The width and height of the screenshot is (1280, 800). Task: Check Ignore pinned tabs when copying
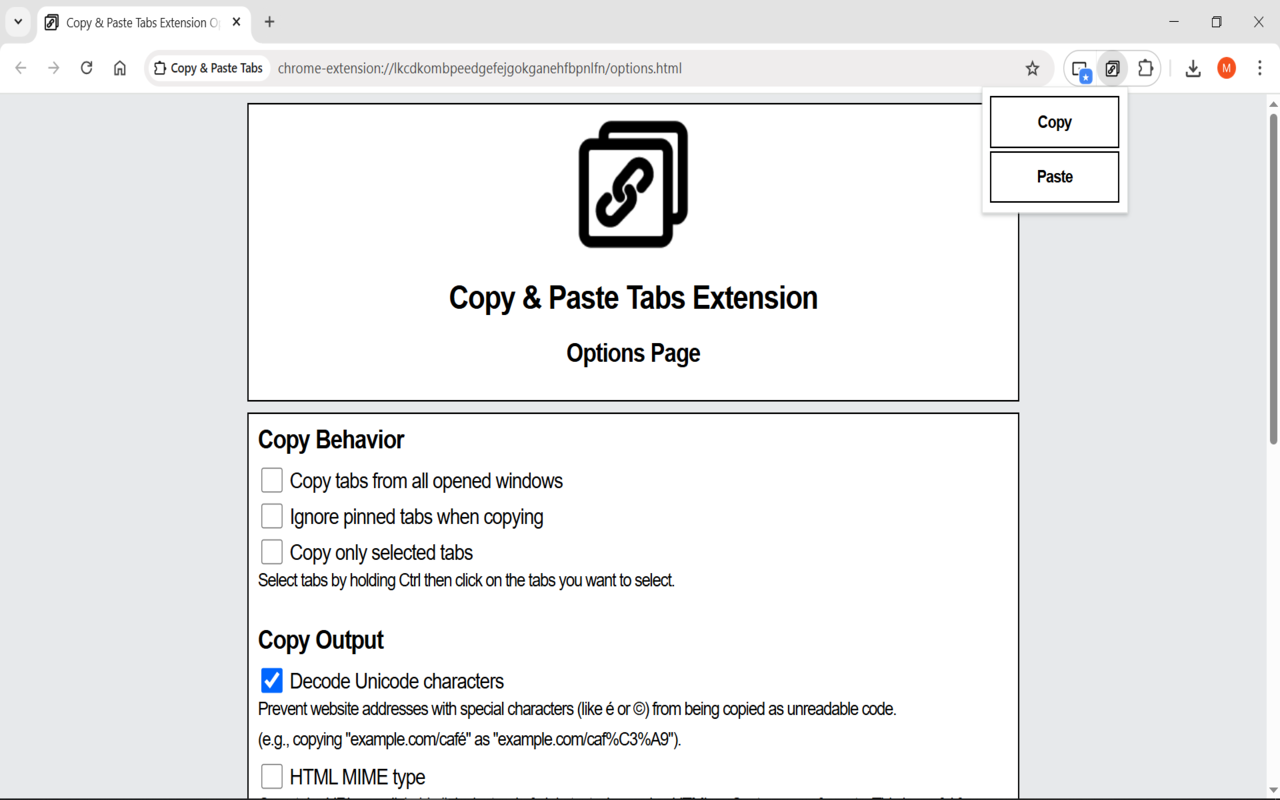[x=271, y=516]
